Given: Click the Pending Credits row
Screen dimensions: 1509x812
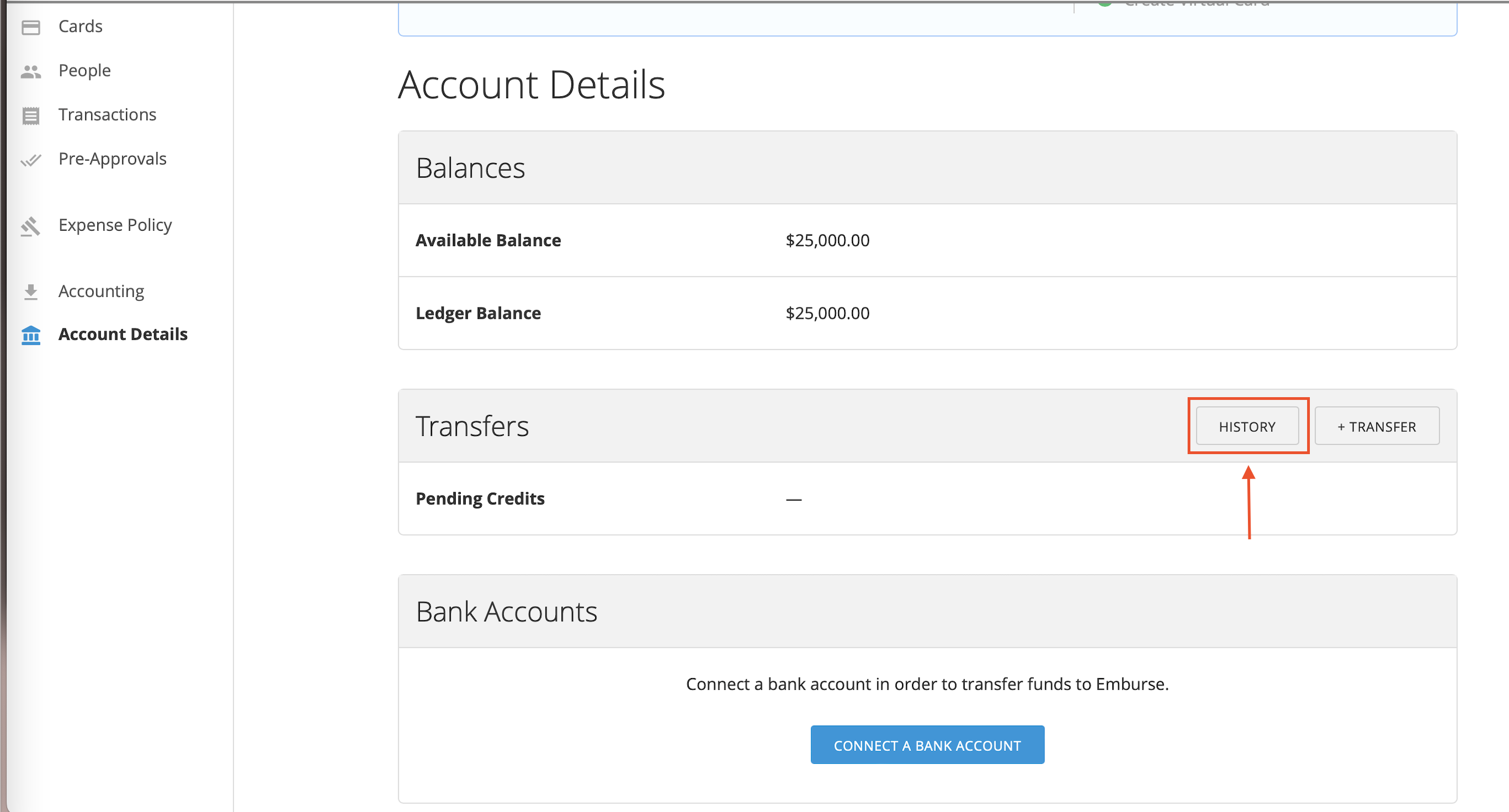Looking at the screenshot, I should (480, 498).
